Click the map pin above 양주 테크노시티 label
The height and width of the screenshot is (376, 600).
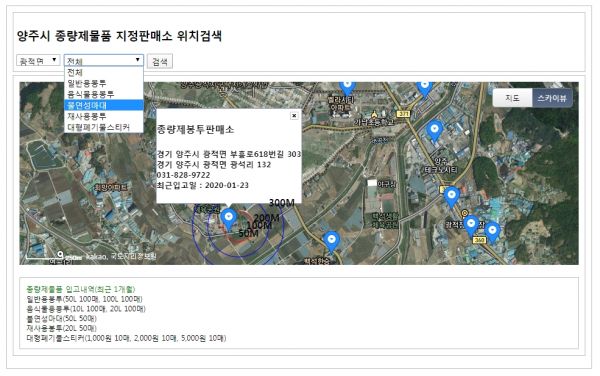434,131
